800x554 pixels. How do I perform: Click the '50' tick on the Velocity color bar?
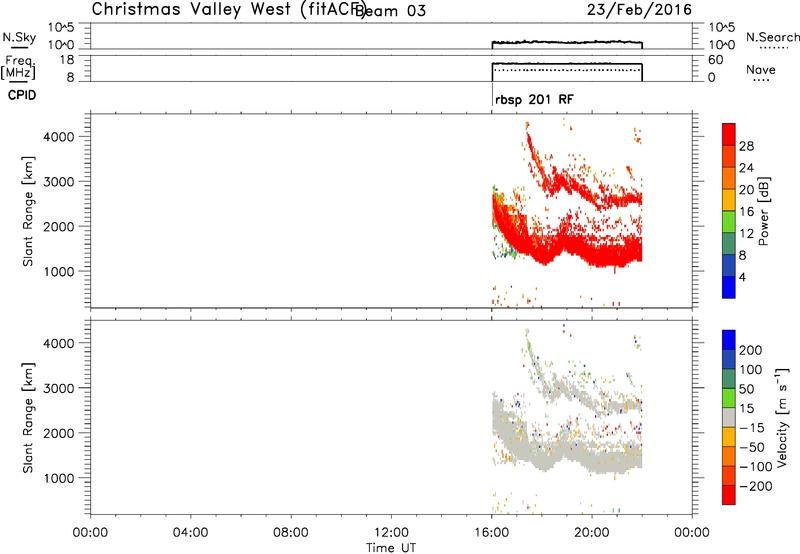[x=746, y=389]
